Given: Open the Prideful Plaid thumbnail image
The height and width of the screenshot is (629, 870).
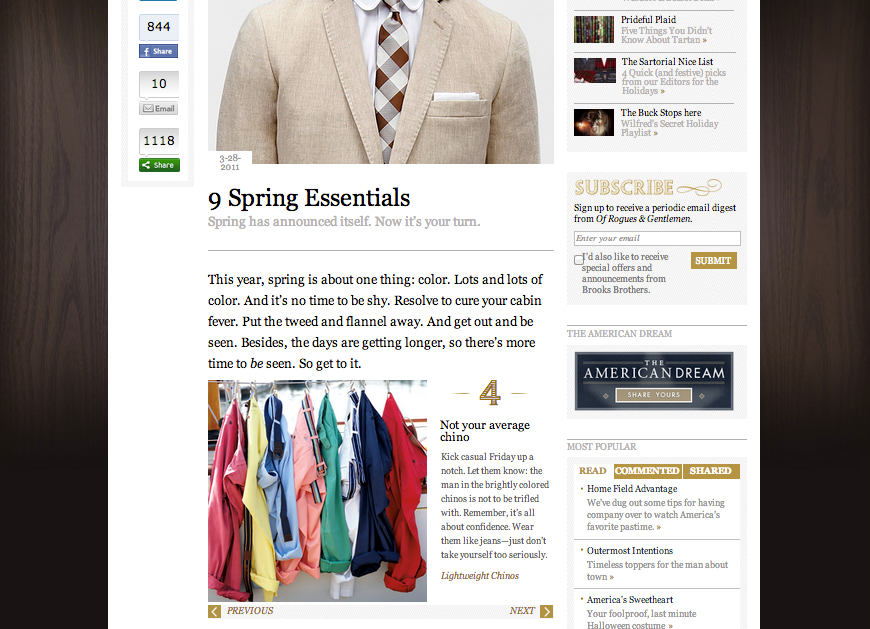Looking at the screenshot, I should pos(594,29).
